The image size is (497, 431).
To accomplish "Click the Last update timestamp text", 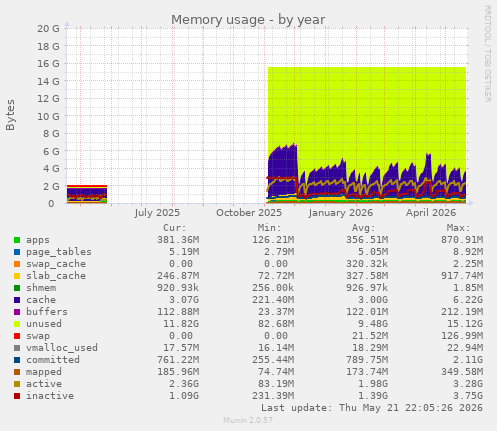I will (372, 408).
